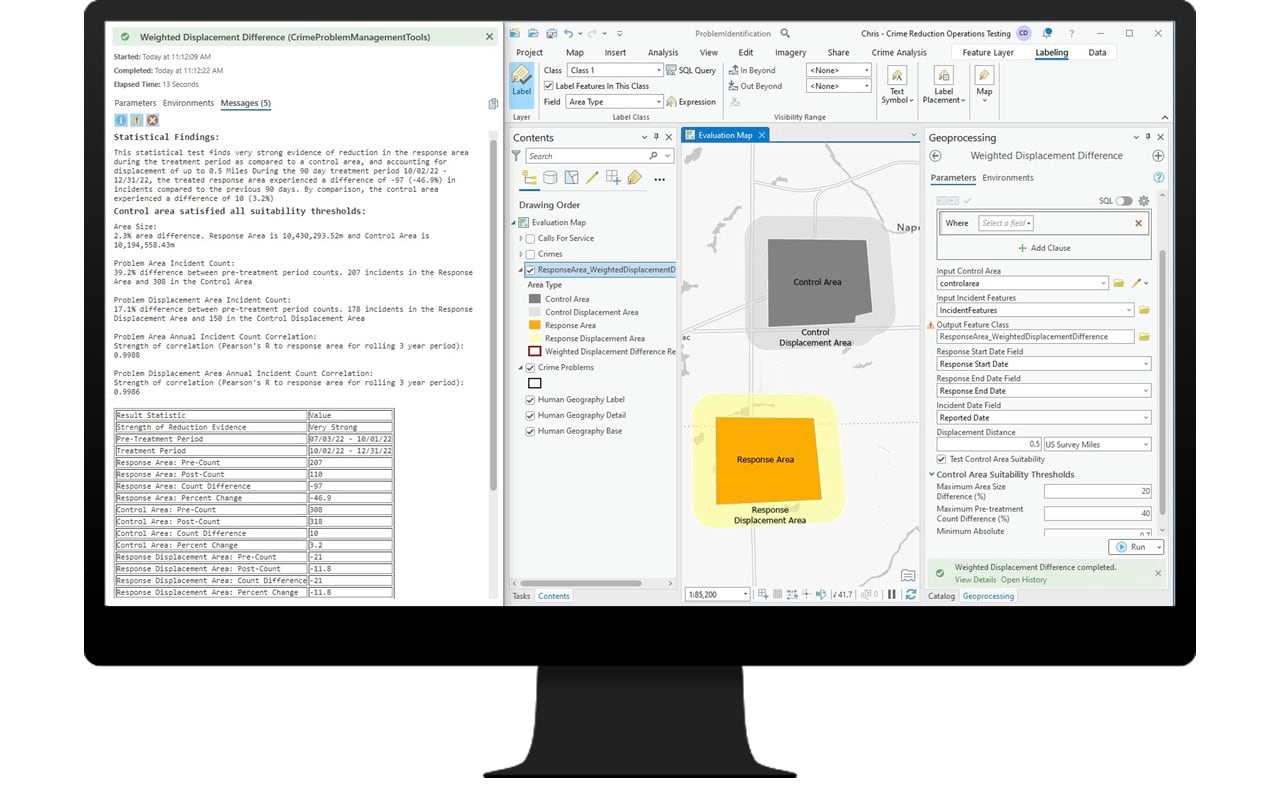Open the project search magnifier in title bar

[785, 33]
